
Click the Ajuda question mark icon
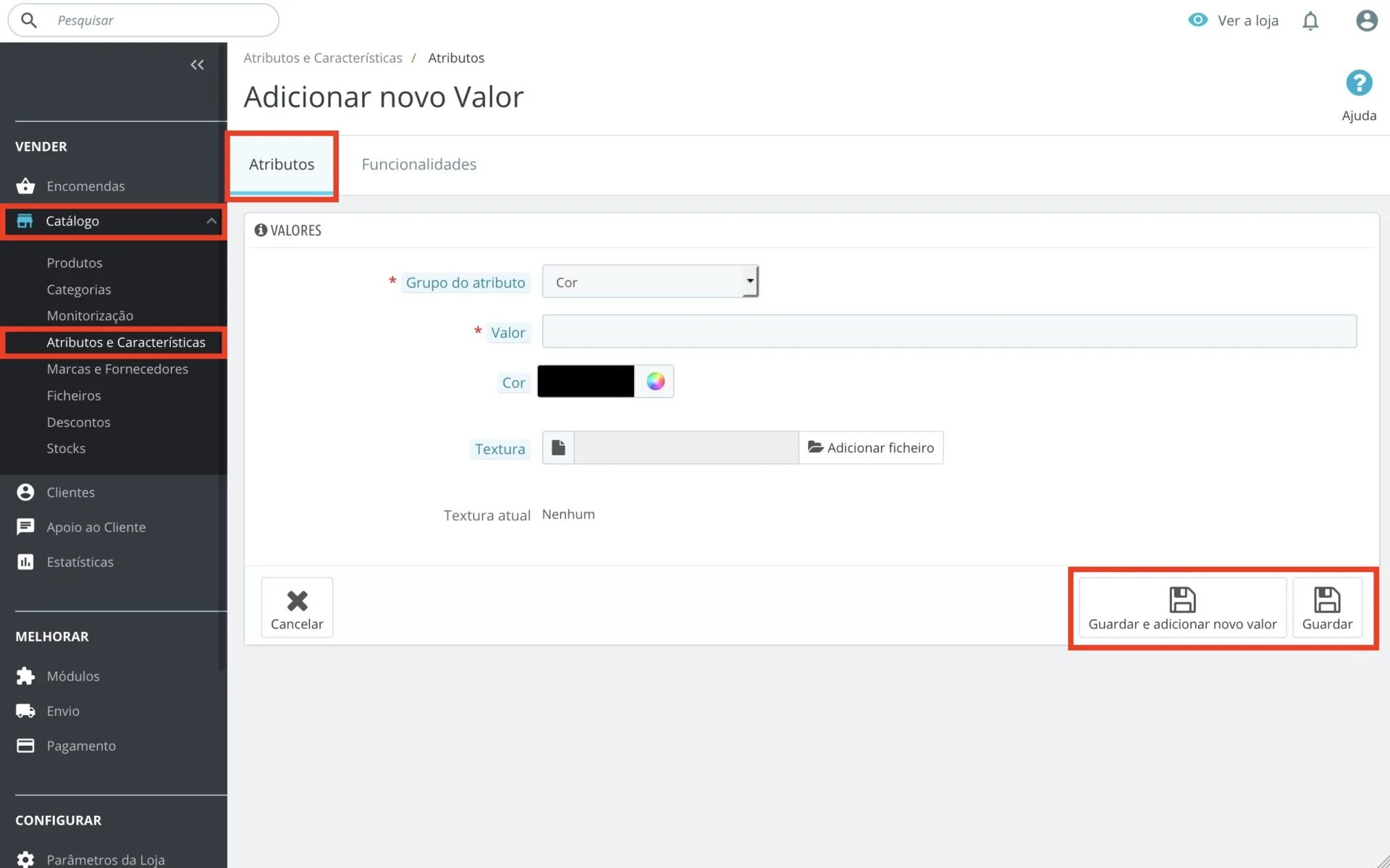pyautogui.click(x=1359, y=83)
